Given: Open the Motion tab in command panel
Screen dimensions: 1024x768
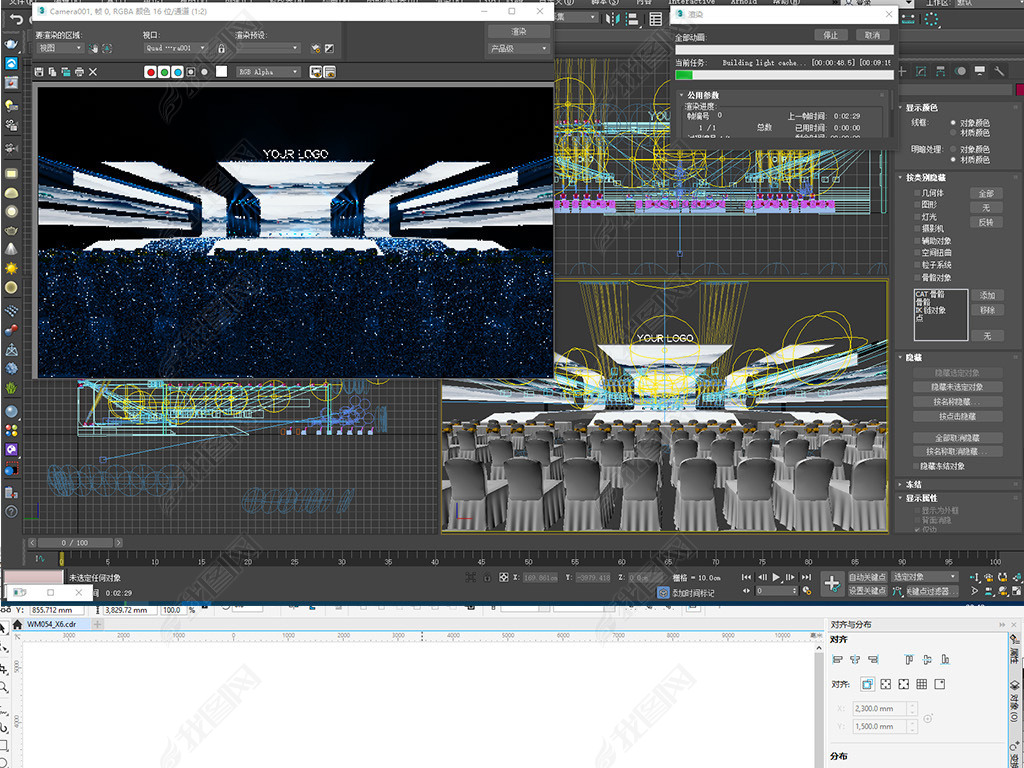Looking at the screenshot, I should point(960,71).
